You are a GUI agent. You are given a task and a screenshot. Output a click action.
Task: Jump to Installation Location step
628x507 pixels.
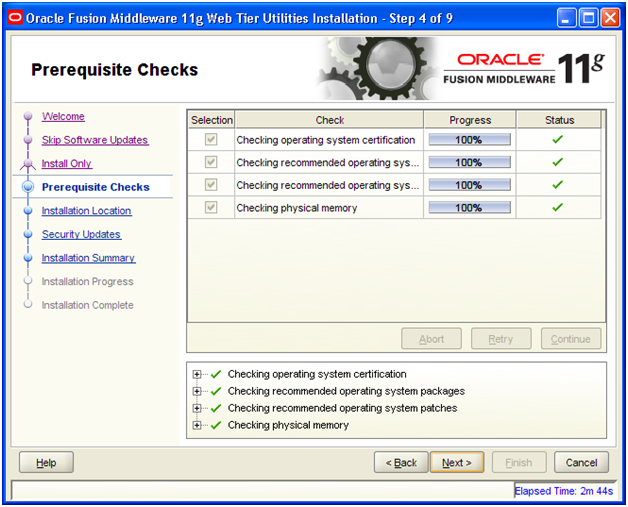click(x=87, y=211)
